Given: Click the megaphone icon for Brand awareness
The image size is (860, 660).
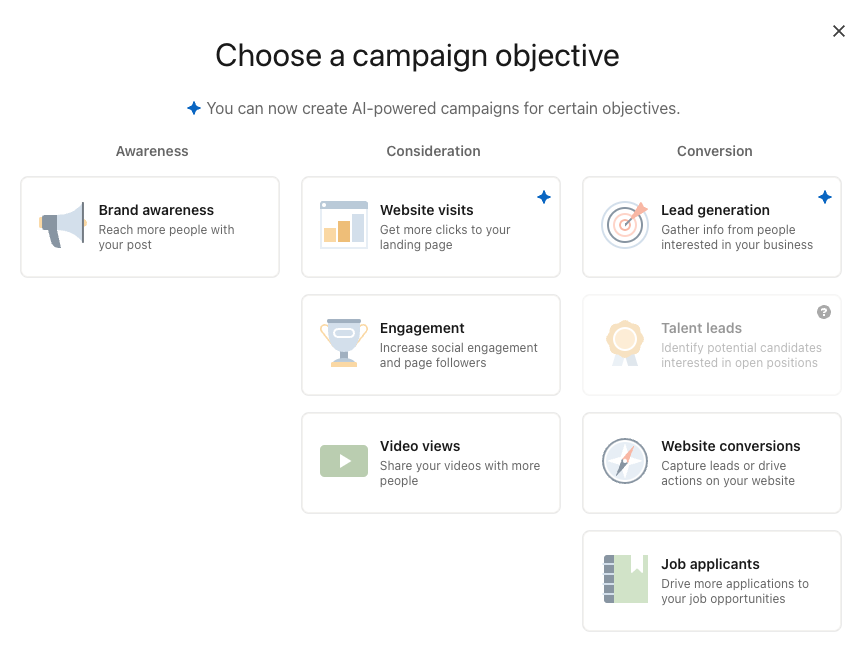Looking at the screenshot, I should click(x=63, y=225).
